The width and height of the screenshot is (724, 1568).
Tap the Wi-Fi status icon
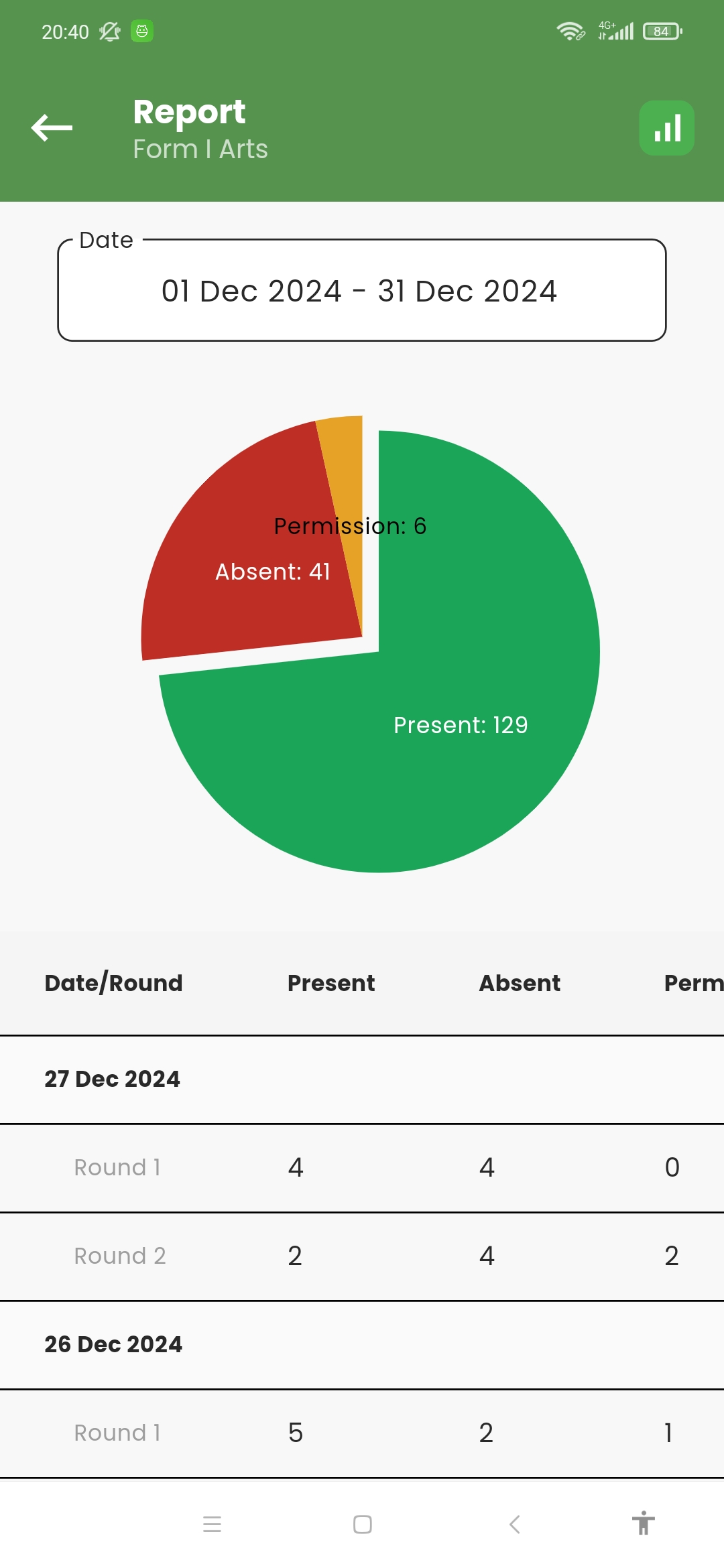(x=570, y=31)
